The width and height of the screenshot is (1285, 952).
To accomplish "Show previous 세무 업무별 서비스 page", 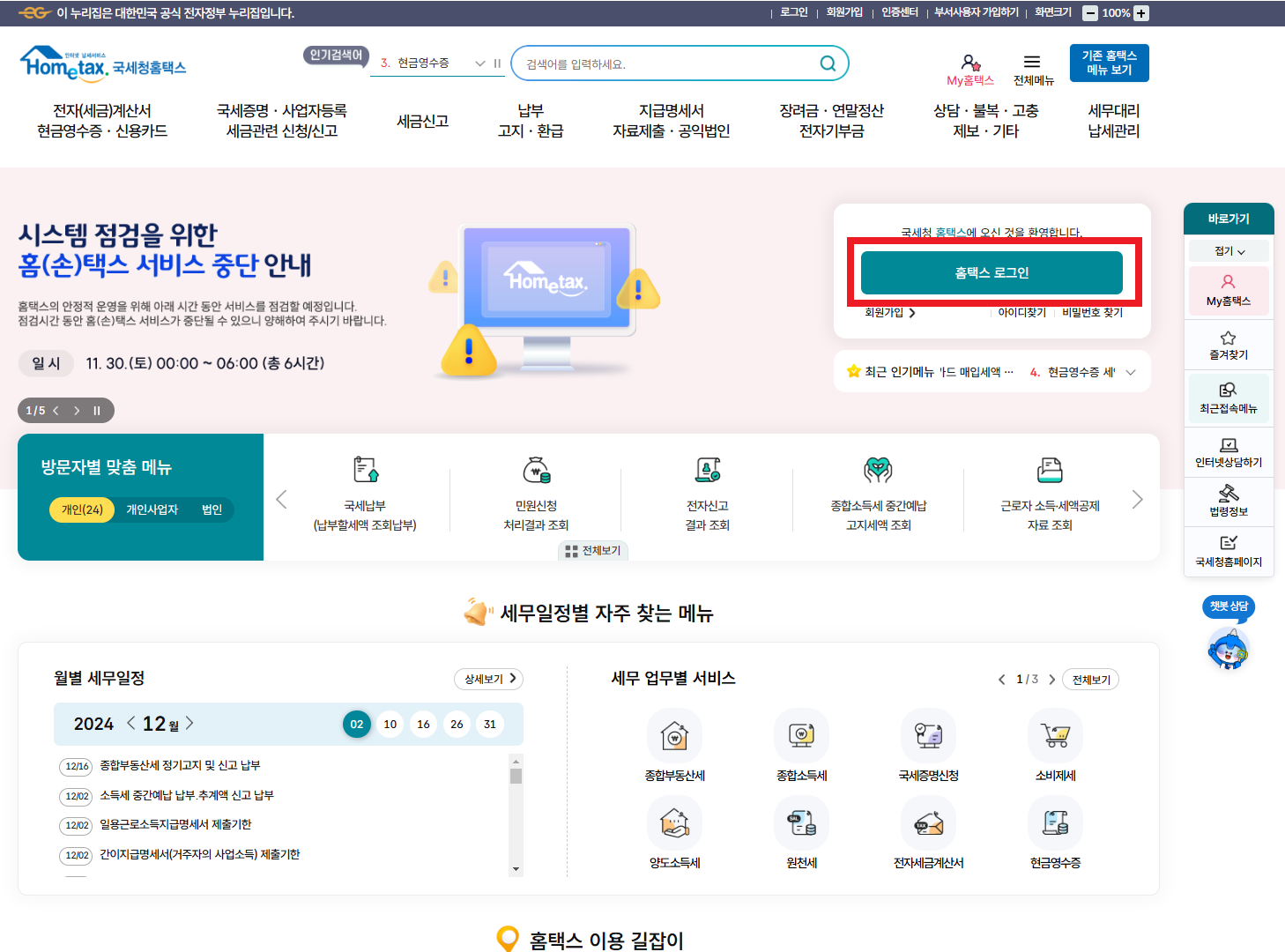I will (x=1001, y=680).
